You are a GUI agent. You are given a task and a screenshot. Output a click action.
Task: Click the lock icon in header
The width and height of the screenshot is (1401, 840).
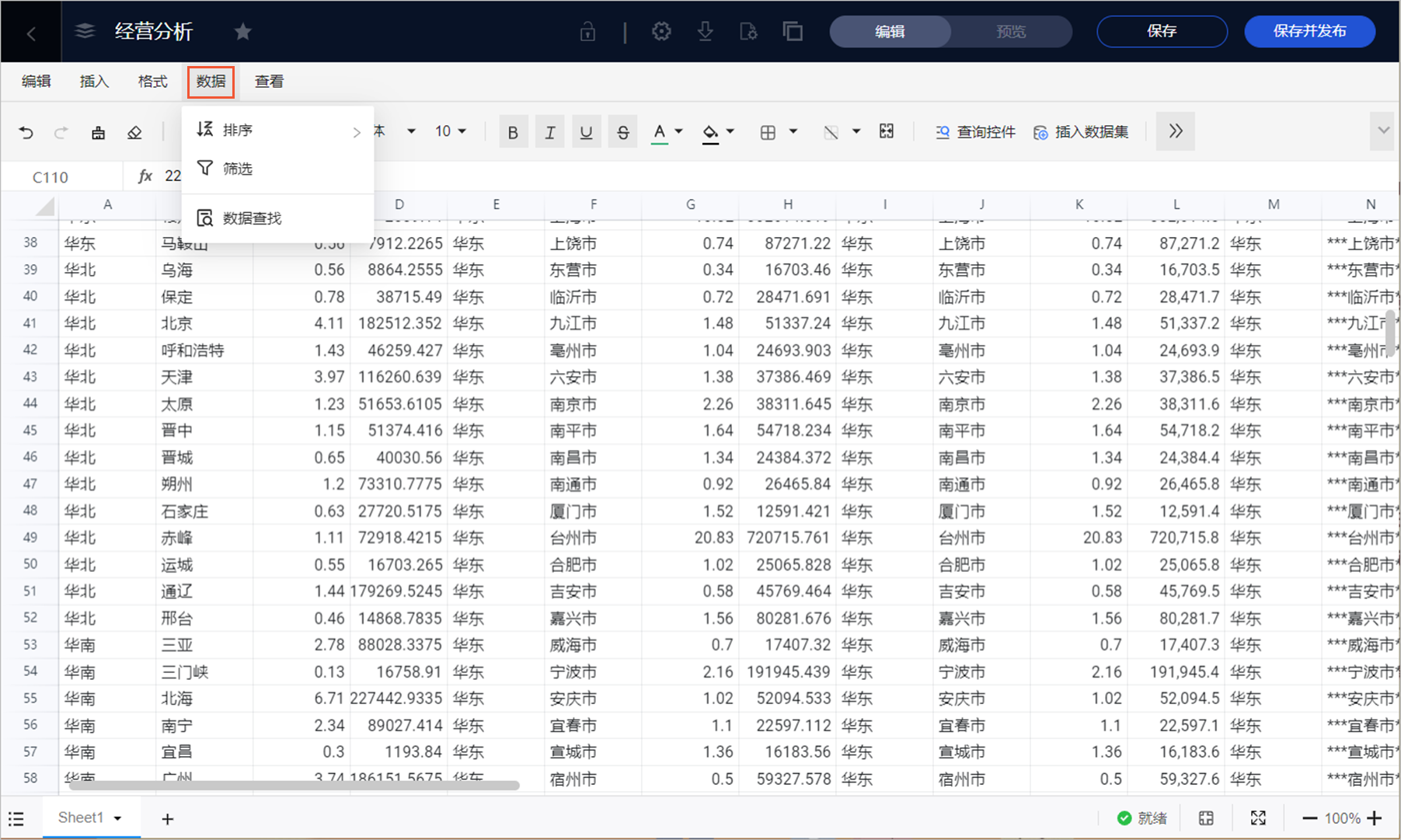tap(587, 32)
